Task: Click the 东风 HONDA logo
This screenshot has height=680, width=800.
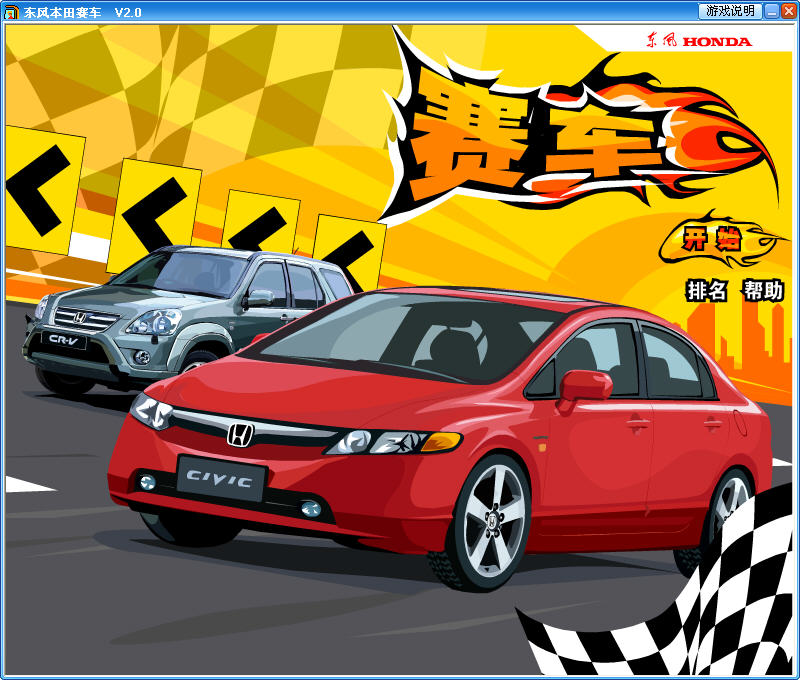Action: point(699,41)
